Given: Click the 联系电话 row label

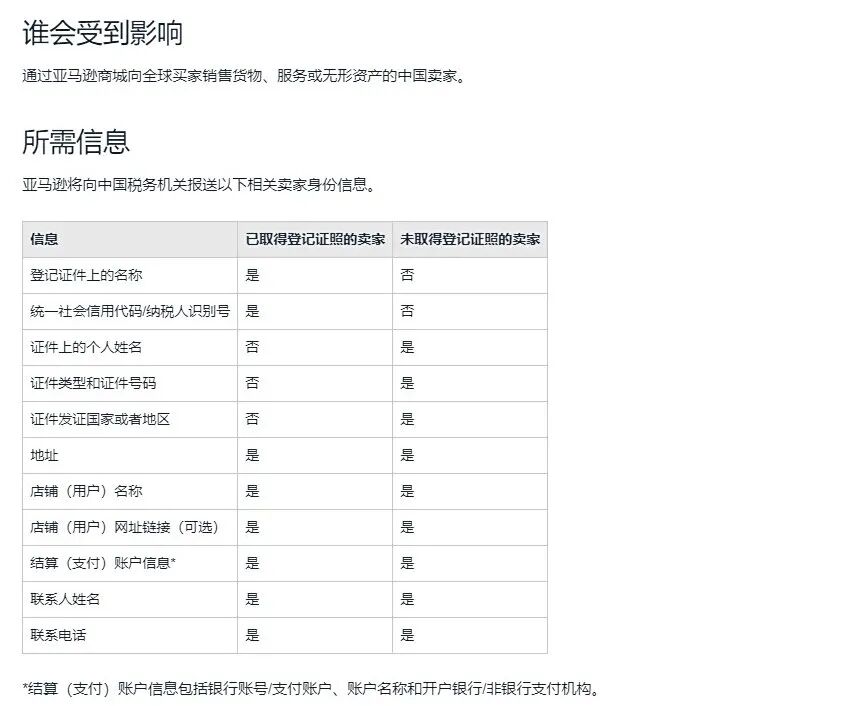Looking at the screenshot, I should pyautogui.click(x=58, y=635).
